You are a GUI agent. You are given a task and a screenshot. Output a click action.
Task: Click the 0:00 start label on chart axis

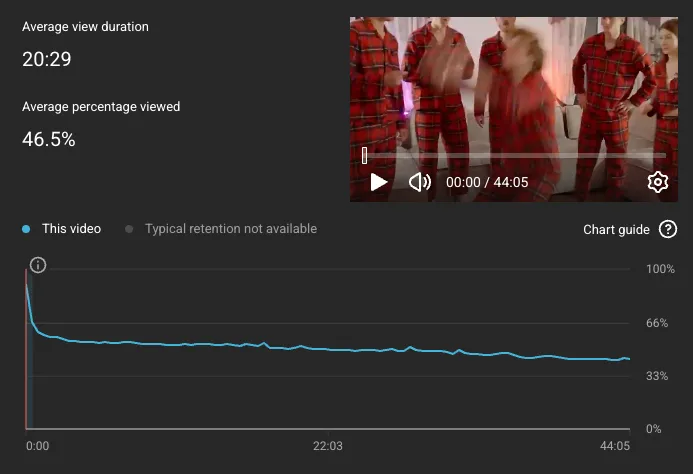tap(38, 446)
